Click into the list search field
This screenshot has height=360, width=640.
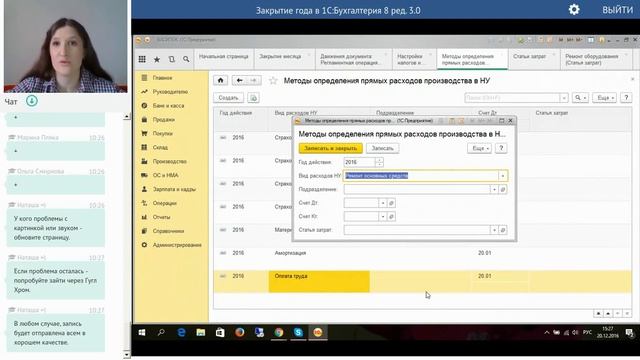click(512, 98)
